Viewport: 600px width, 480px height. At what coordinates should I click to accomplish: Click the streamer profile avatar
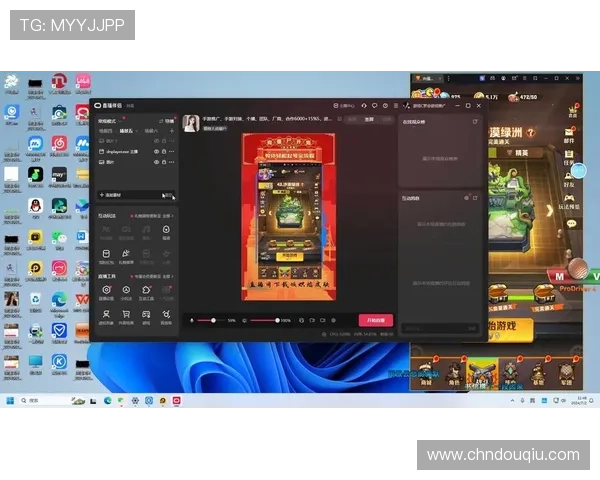pos(190,122)
